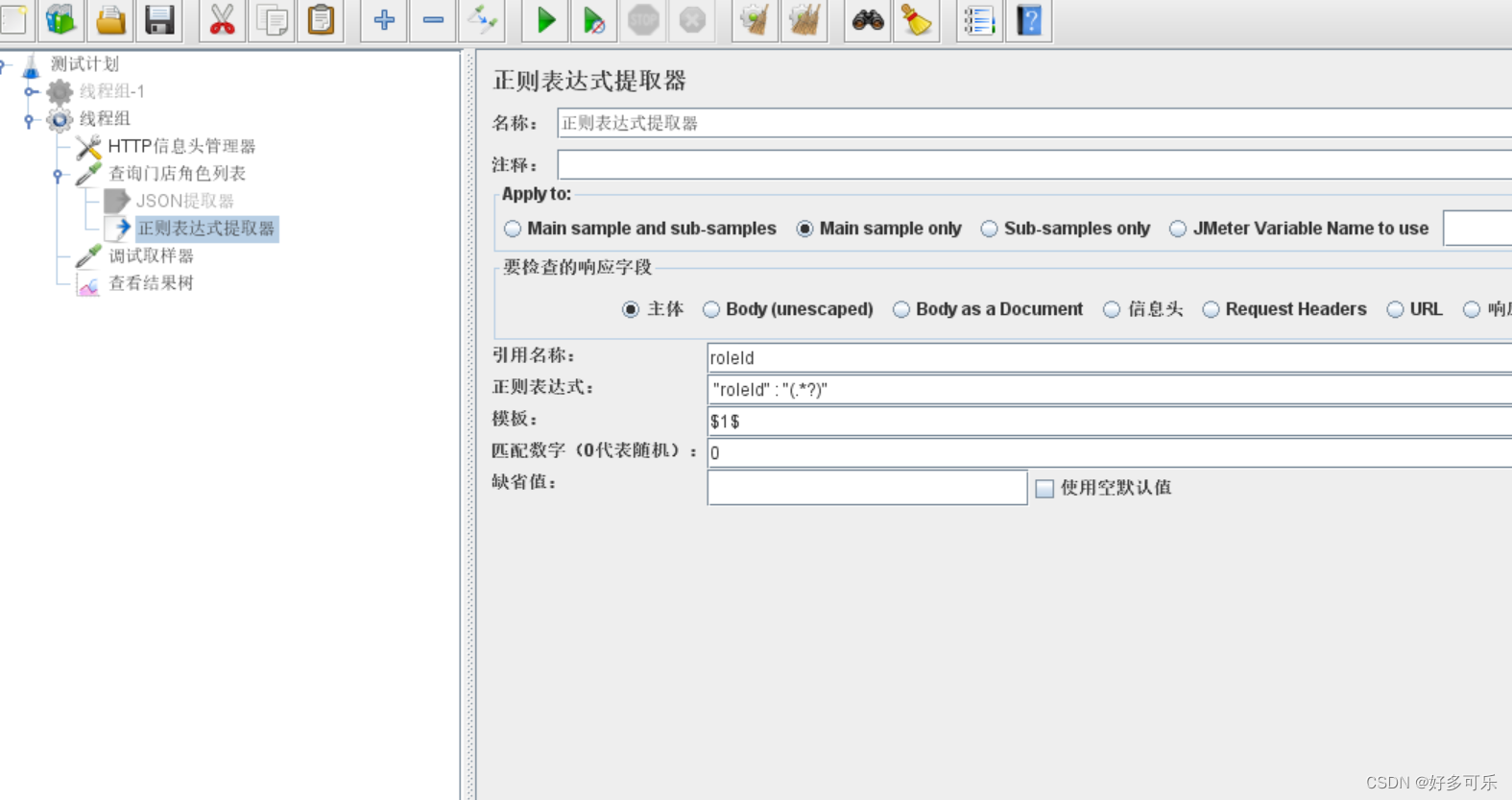Click the New test plan icon
Viewport: 1512px width, 800px height.
click(x=14, y=19)
